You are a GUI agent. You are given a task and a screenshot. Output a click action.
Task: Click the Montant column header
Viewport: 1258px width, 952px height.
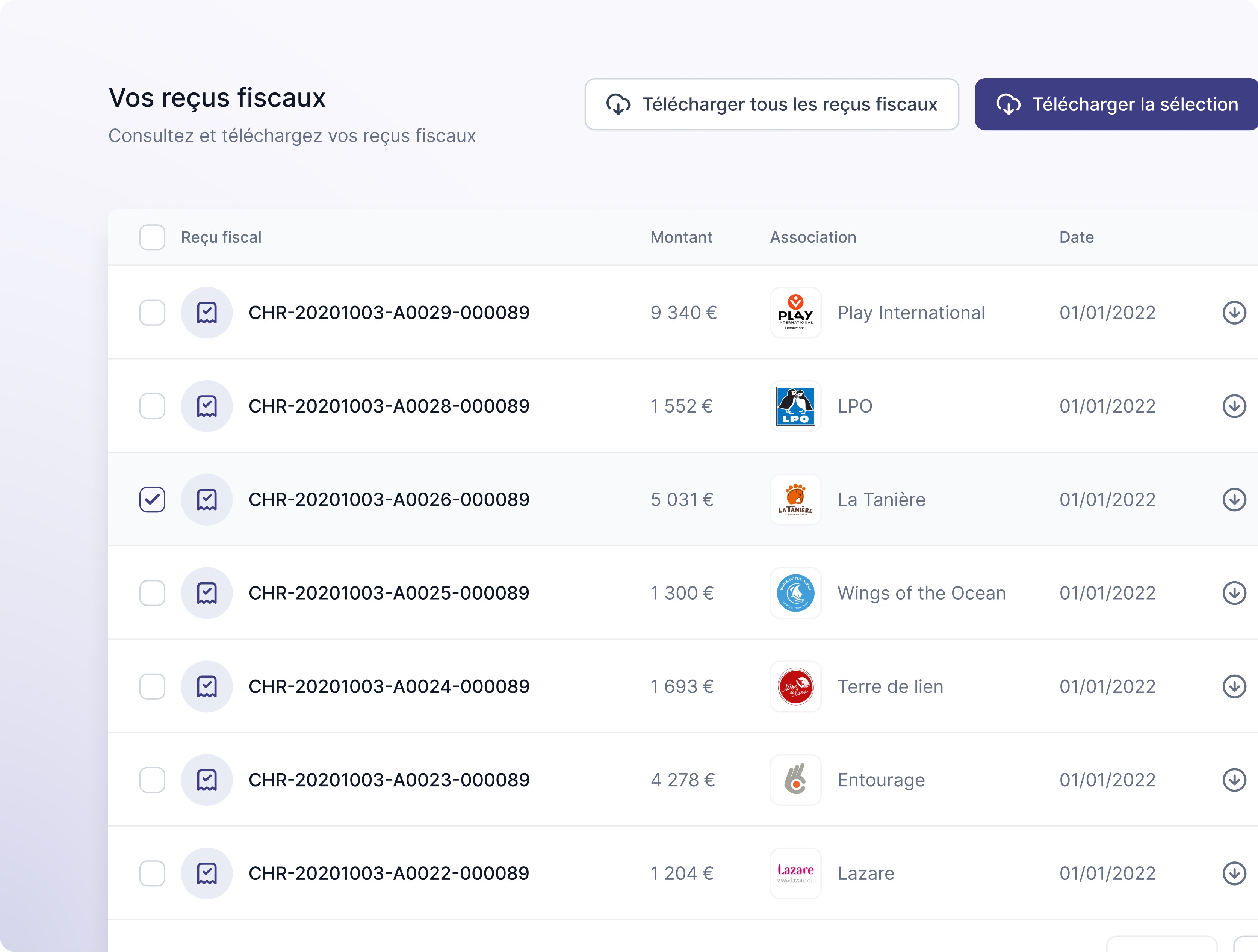(x=681, y=237)
